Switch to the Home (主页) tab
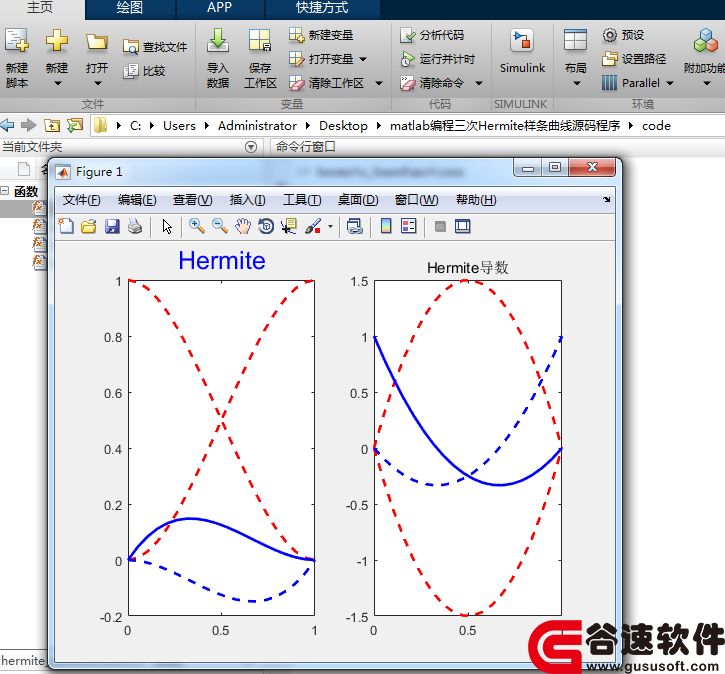This screenshot has width=725, height=674. (40, 7)
